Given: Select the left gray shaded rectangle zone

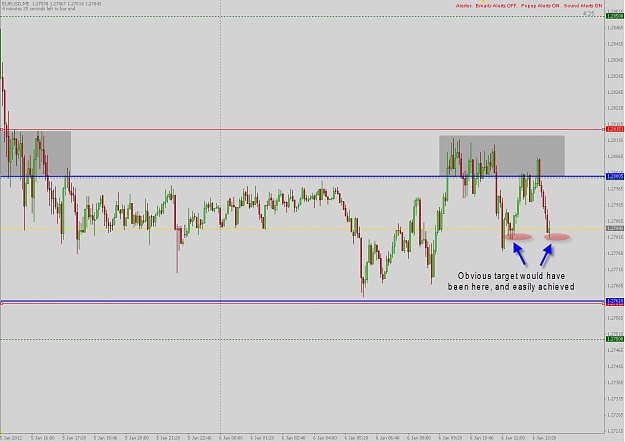Looking at the screenshot, I should [x=36, y=153].
